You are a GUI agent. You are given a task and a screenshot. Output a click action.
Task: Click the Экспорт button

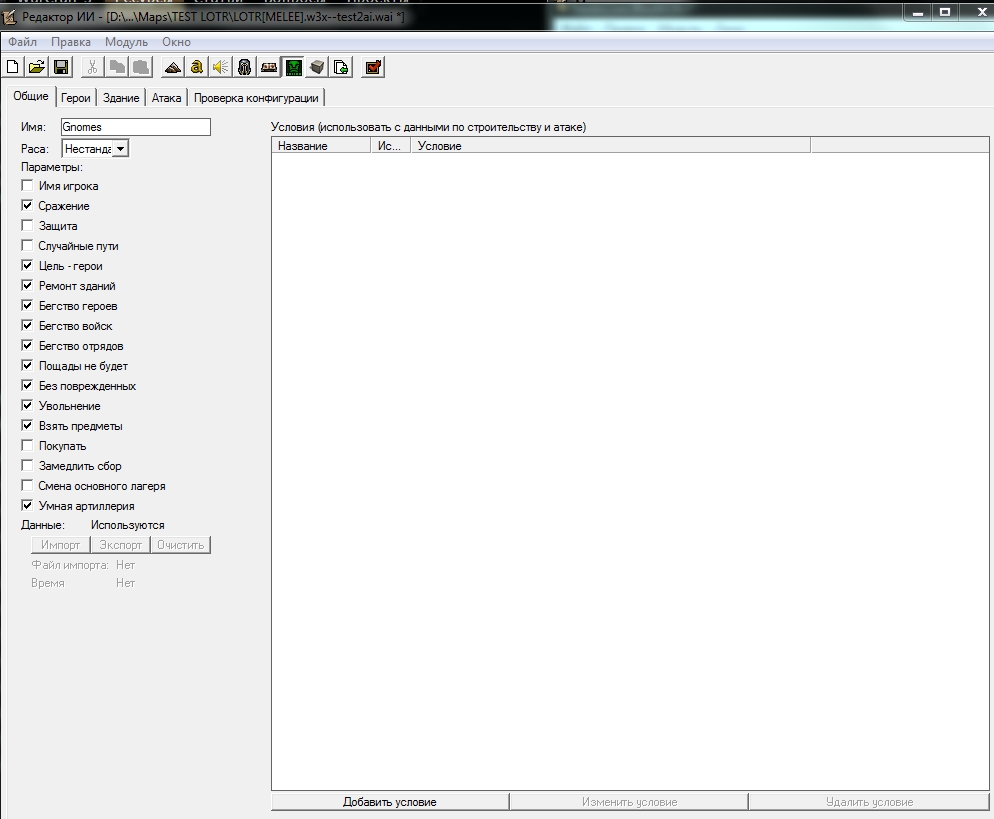pyautogui.click(x=120, y=545)
